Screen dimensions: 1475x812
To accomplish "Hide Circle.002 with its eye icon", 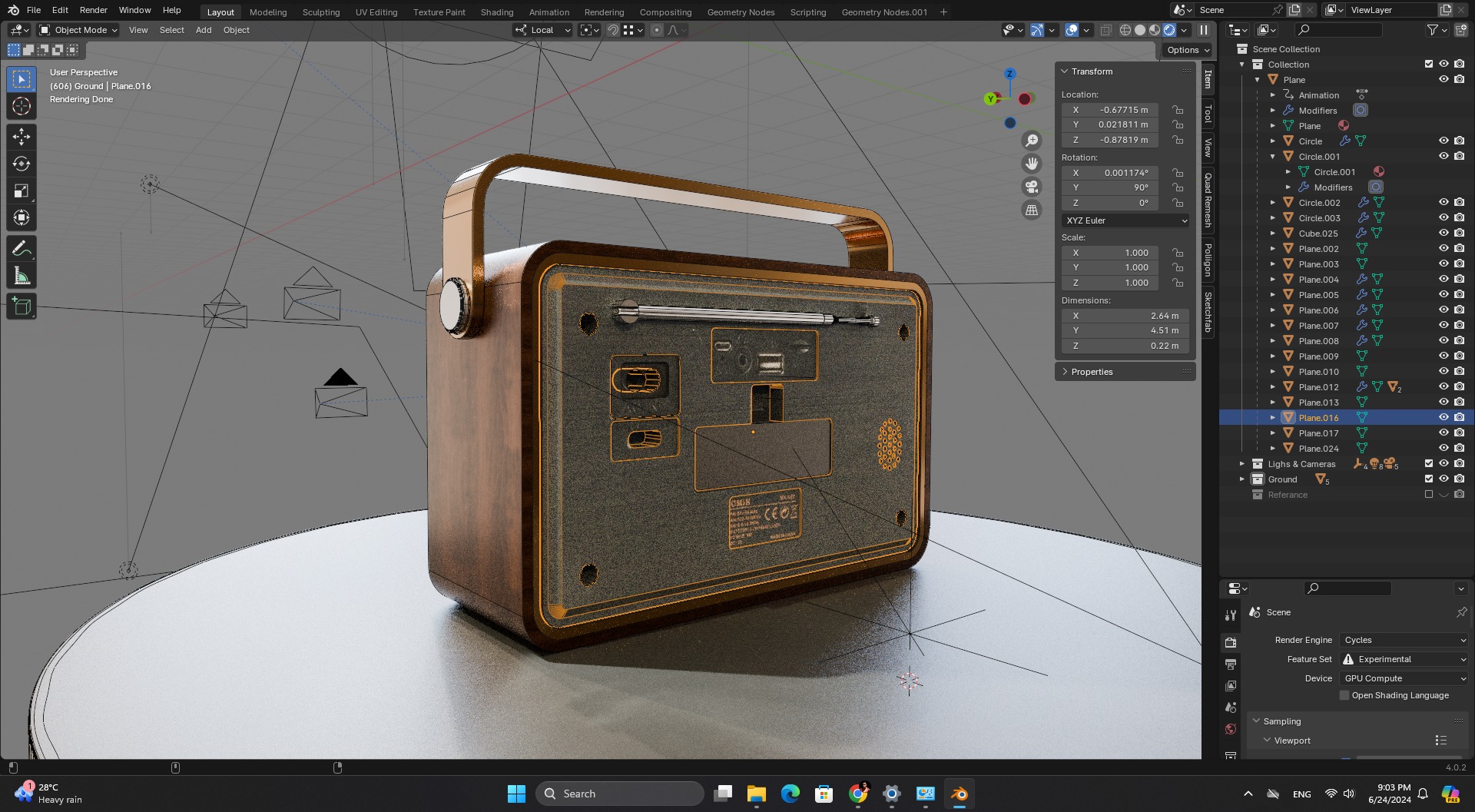I will tap(1444, 202).
